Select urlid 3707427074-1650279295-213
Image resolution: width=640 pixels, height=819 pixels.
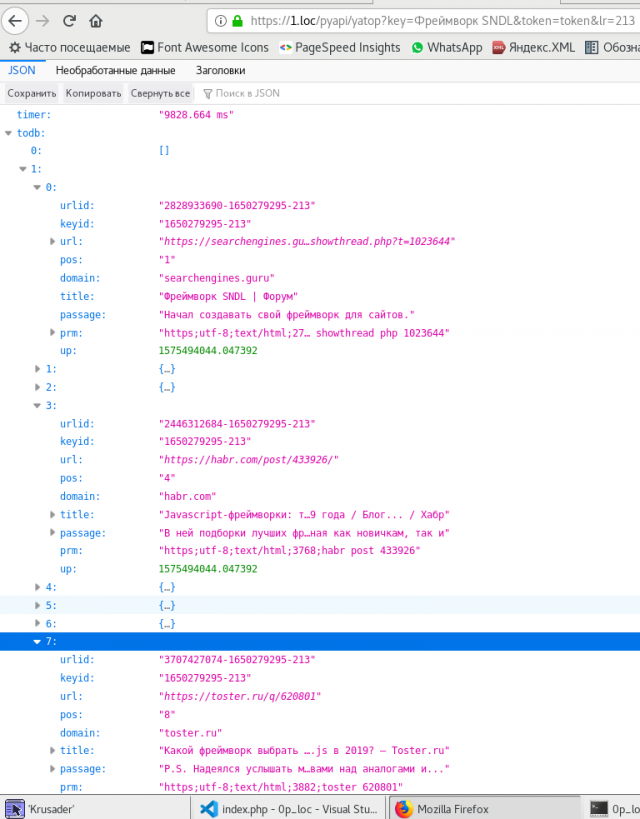(x=237, y=660)
